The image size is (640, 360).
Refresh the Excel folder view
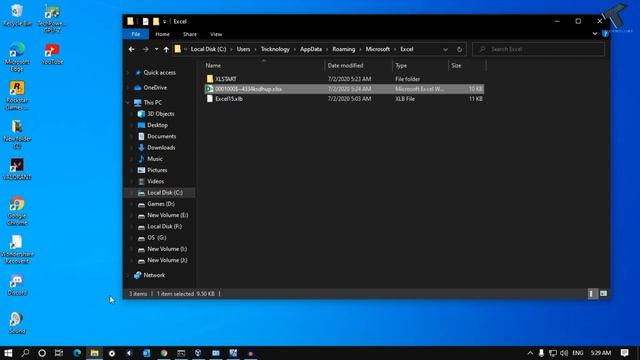coord(459,49)
